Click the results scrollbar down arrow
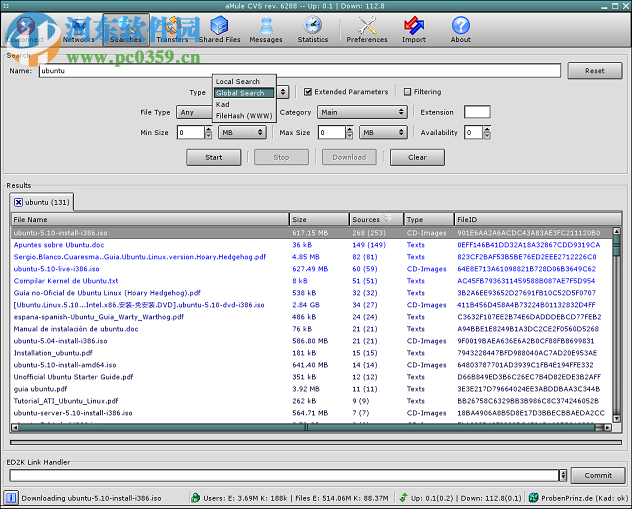Screen dimensions: 632x509 click(616, 418)
